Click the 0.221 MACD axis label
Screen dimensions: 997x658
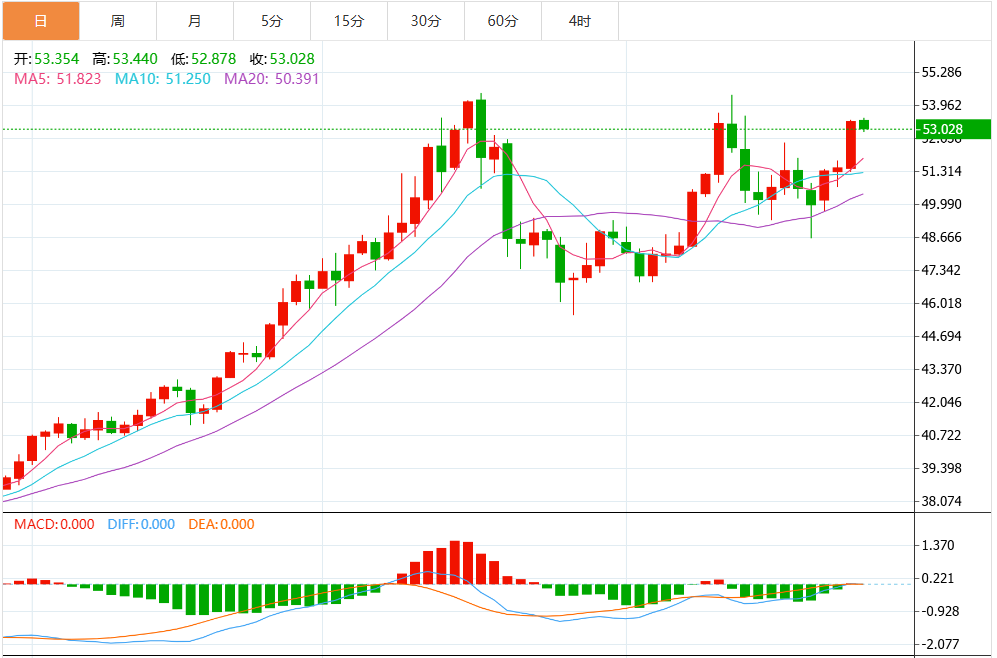coord(938,579)
